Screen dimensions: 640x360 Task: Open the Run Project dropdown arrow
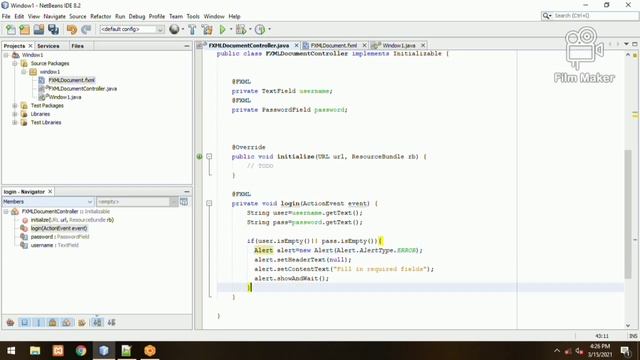[231, 29]
